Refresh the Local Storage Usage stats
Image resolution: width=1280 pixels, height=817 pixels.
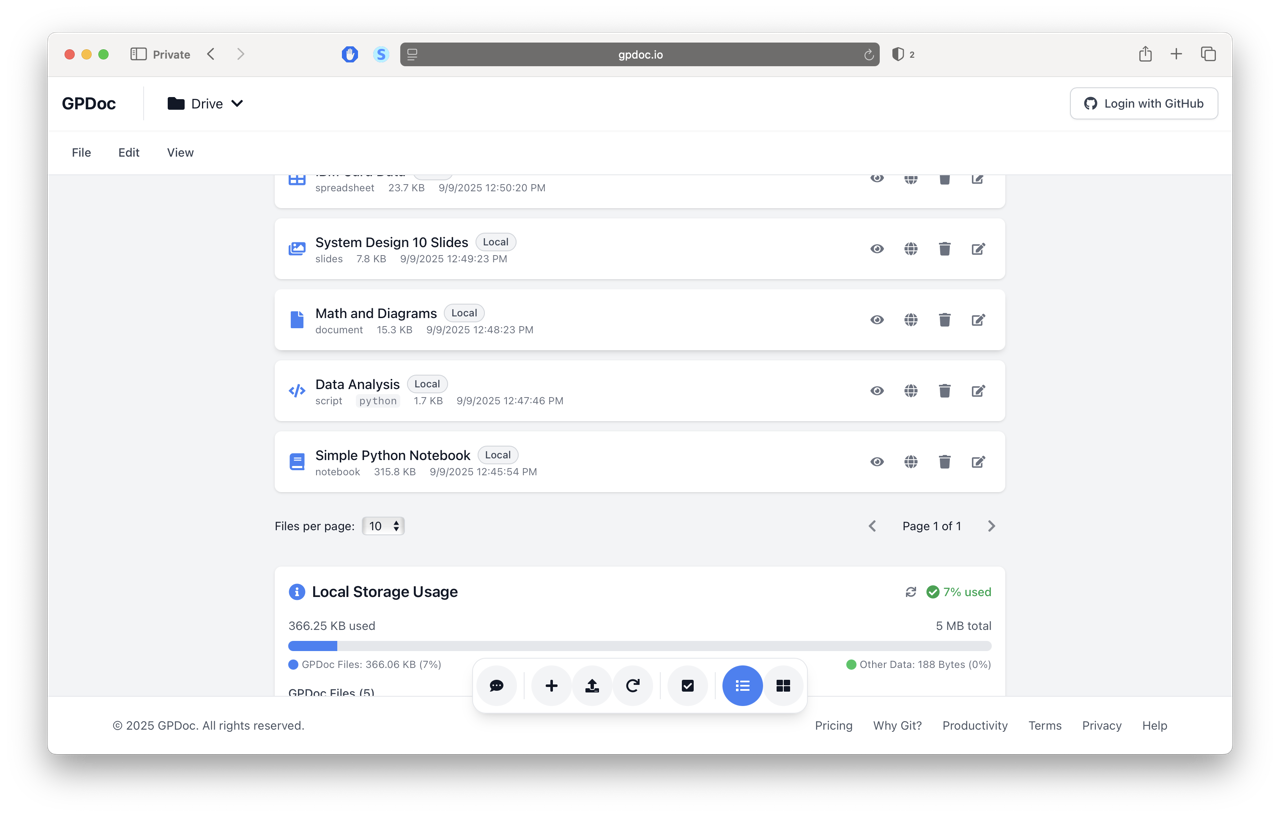(x=911, y=592)
